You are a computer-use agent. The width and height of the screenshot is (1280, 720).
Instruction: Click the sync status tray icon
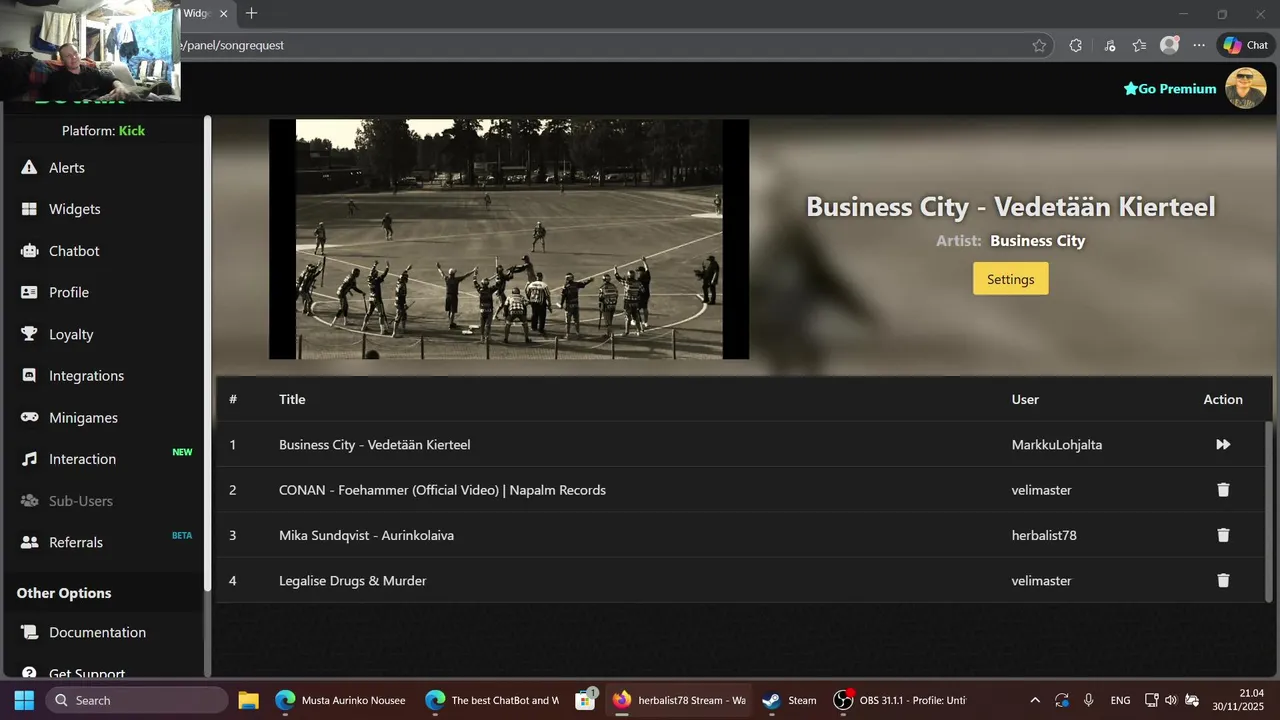[1062, 700]
